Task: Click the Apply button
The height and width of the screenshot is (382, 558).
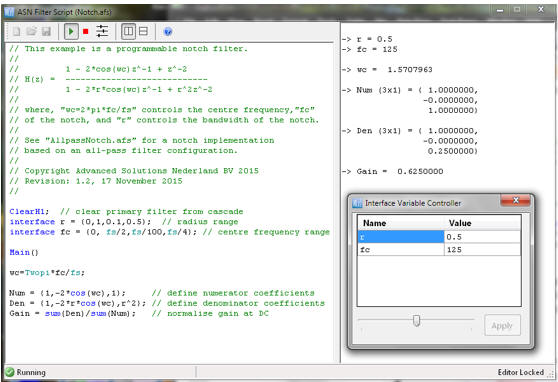Action: pos(502,325)
